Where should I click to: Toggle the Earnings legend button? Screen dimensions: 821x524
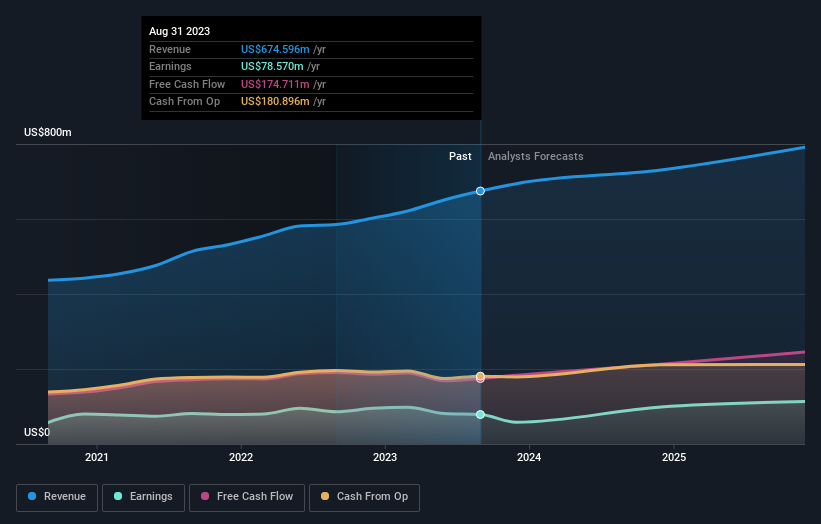tap(143, 497)
